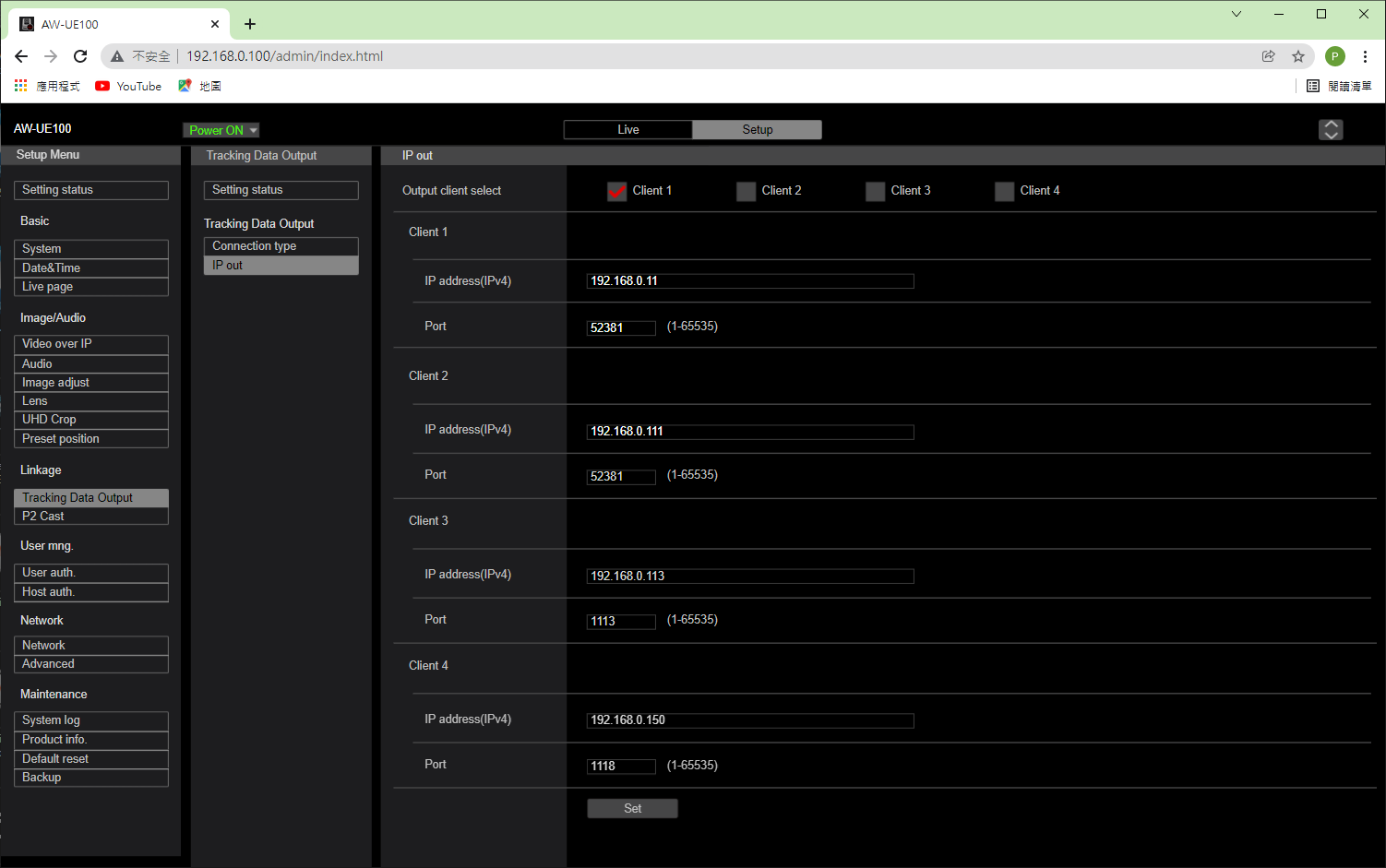The image size is (1386, 868).
Task: Open new browser tab with plus icon
Action: pos(250,24)
